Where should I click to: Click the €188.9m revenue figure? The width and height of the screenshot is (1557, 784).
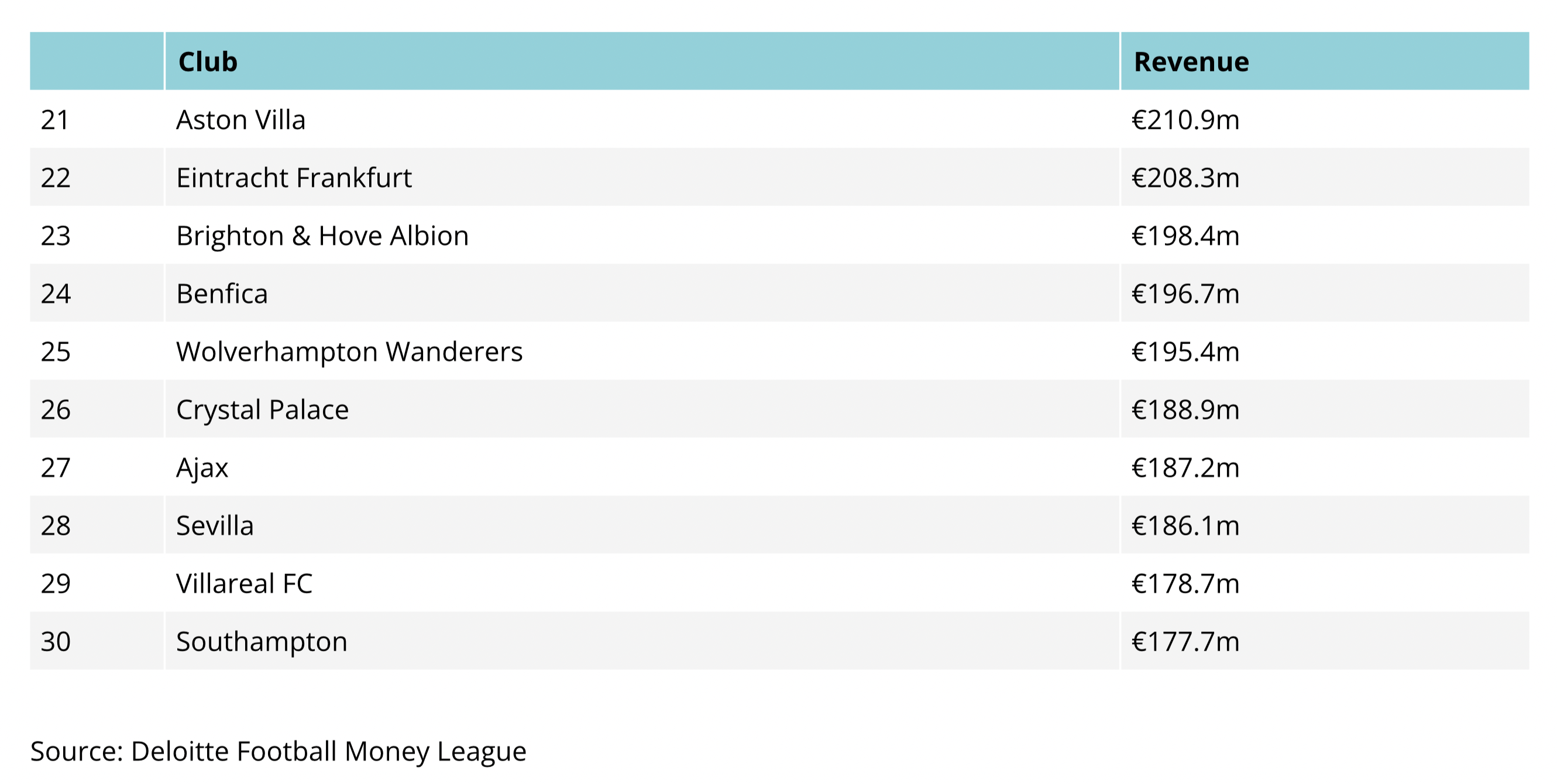[x=1185, y=410]
